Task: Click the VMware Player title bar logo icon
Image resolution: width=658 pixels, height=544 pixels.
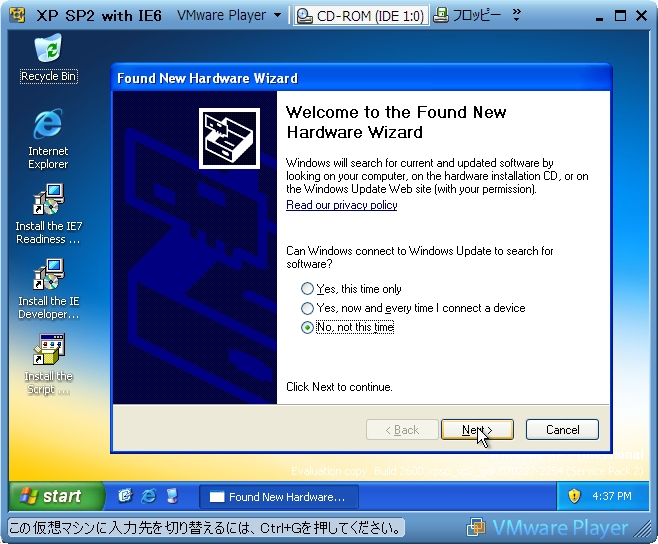Action: click(18, 16)
